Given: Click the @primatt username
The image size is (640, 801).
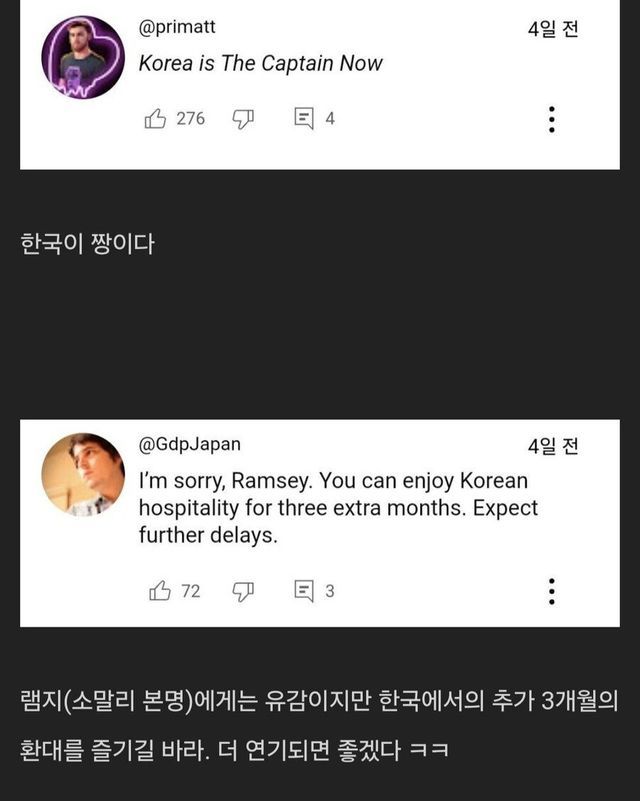Looking at the screenshot, I should (177, 27).
